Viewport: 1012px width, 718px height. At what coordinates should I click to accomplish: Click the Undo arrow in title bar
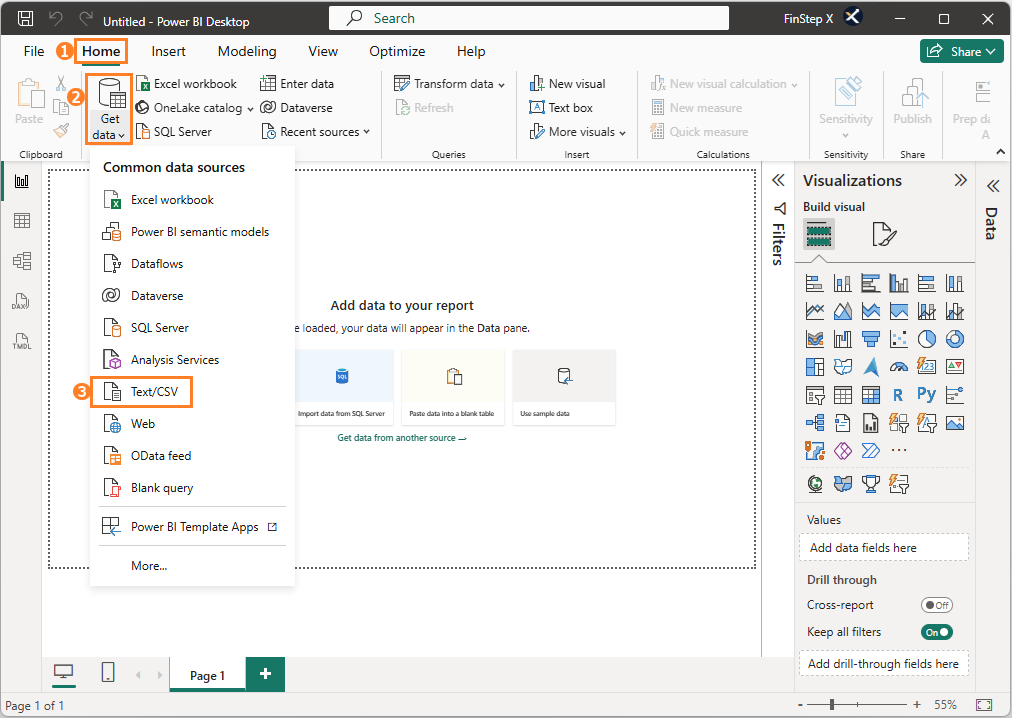(56, 19)
